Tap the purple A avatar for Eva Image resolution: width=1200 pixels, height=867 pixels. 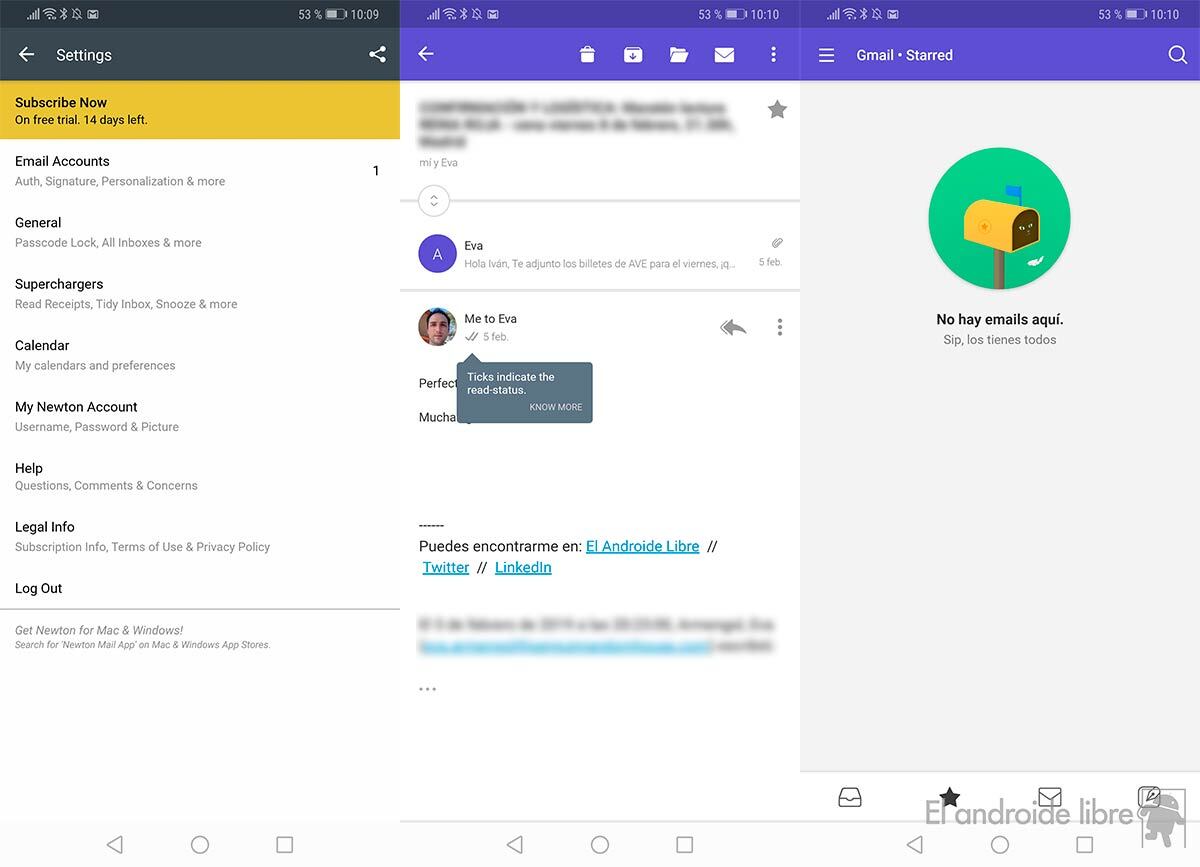(437, 254)
